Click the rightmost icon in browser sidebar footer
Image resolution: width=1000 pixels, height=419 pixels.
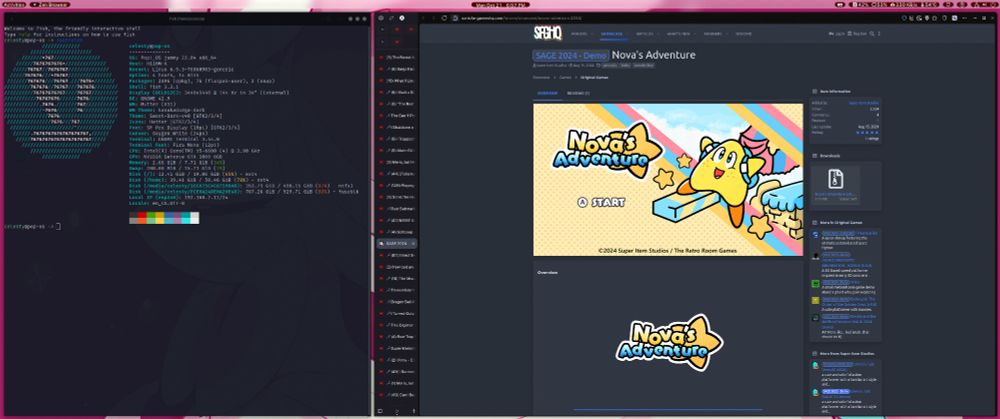click(x=413, y=411)
